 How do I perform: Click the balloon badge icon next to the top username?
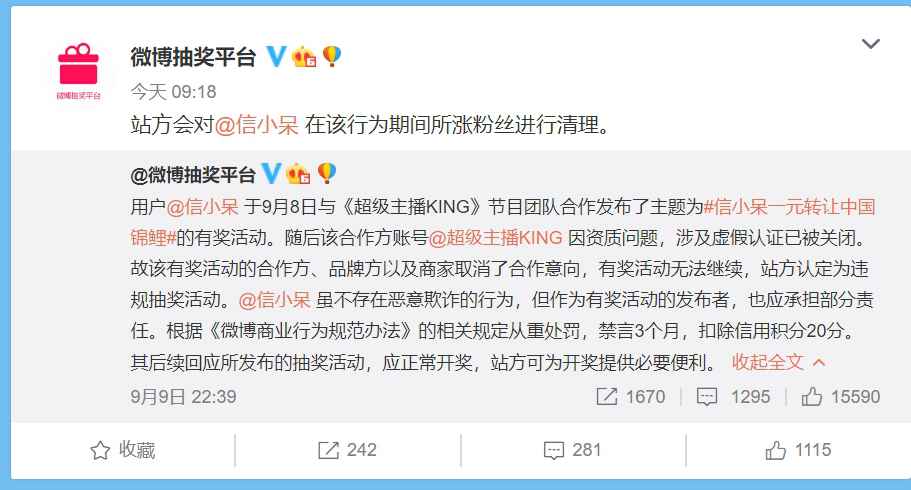coord(331,57)
